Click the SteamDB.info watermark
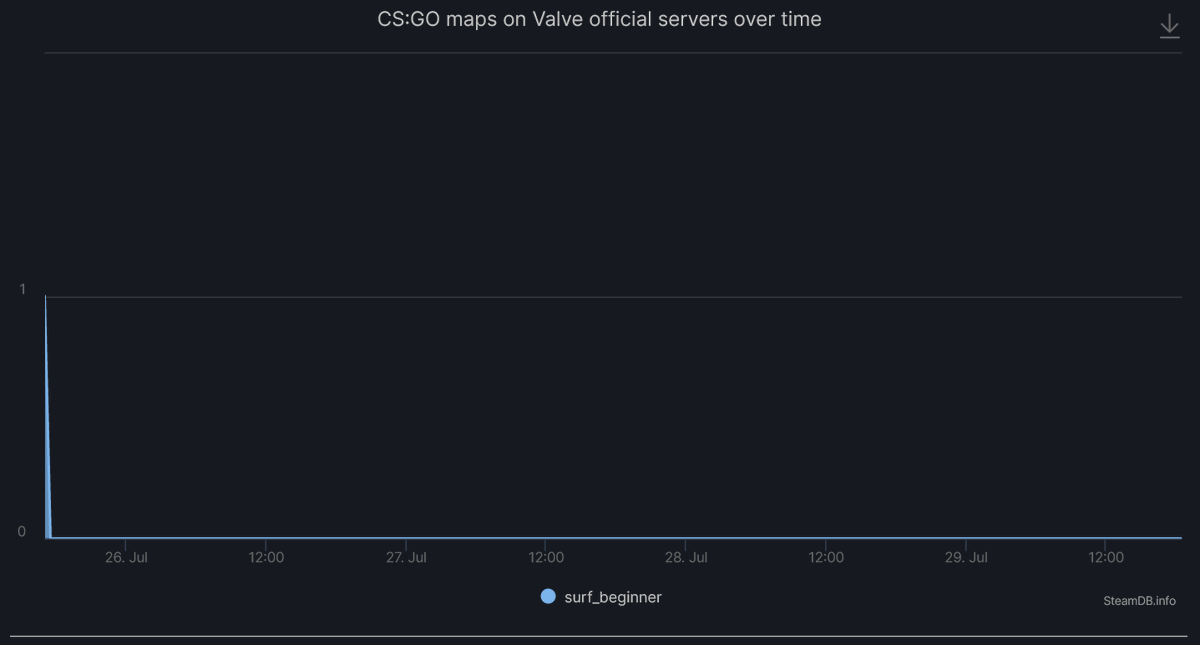1200x645 pixels. click(x=1138, y=601)
